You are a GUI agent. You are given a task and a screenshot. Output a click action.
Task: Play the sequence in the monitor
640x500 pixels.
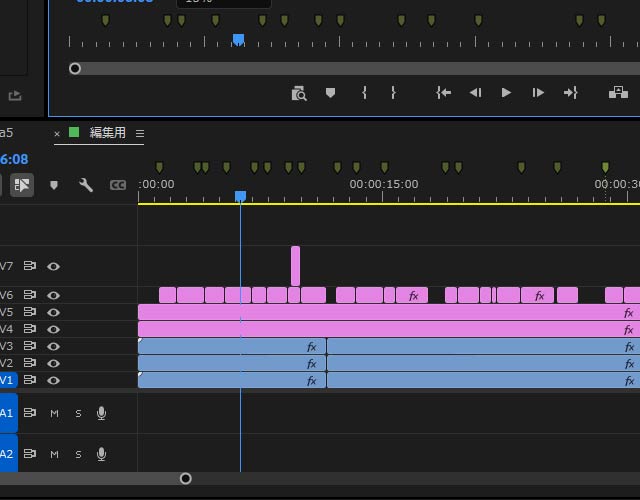tap(506, 93)
